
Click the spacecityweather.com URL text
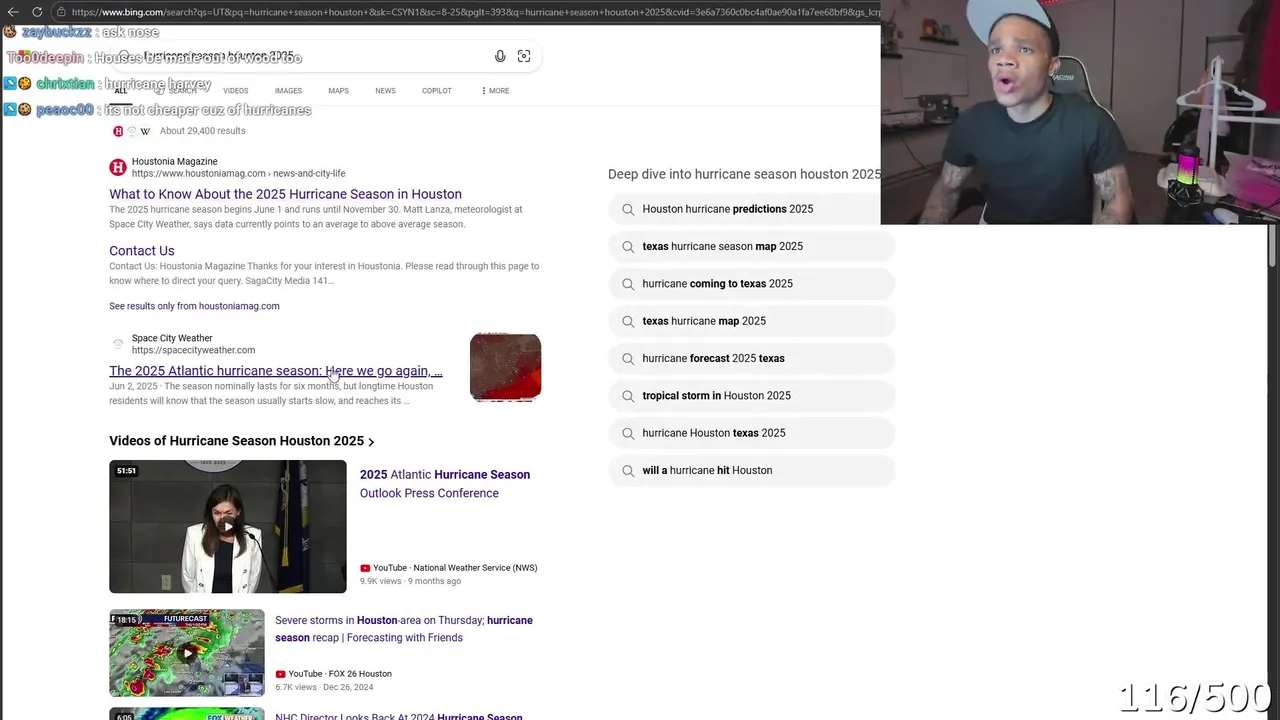(193, 350)
